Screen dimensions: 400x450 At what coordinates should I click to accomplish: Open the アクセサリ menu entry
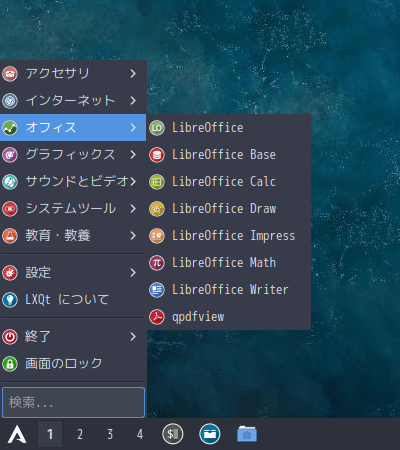(73, 74)
